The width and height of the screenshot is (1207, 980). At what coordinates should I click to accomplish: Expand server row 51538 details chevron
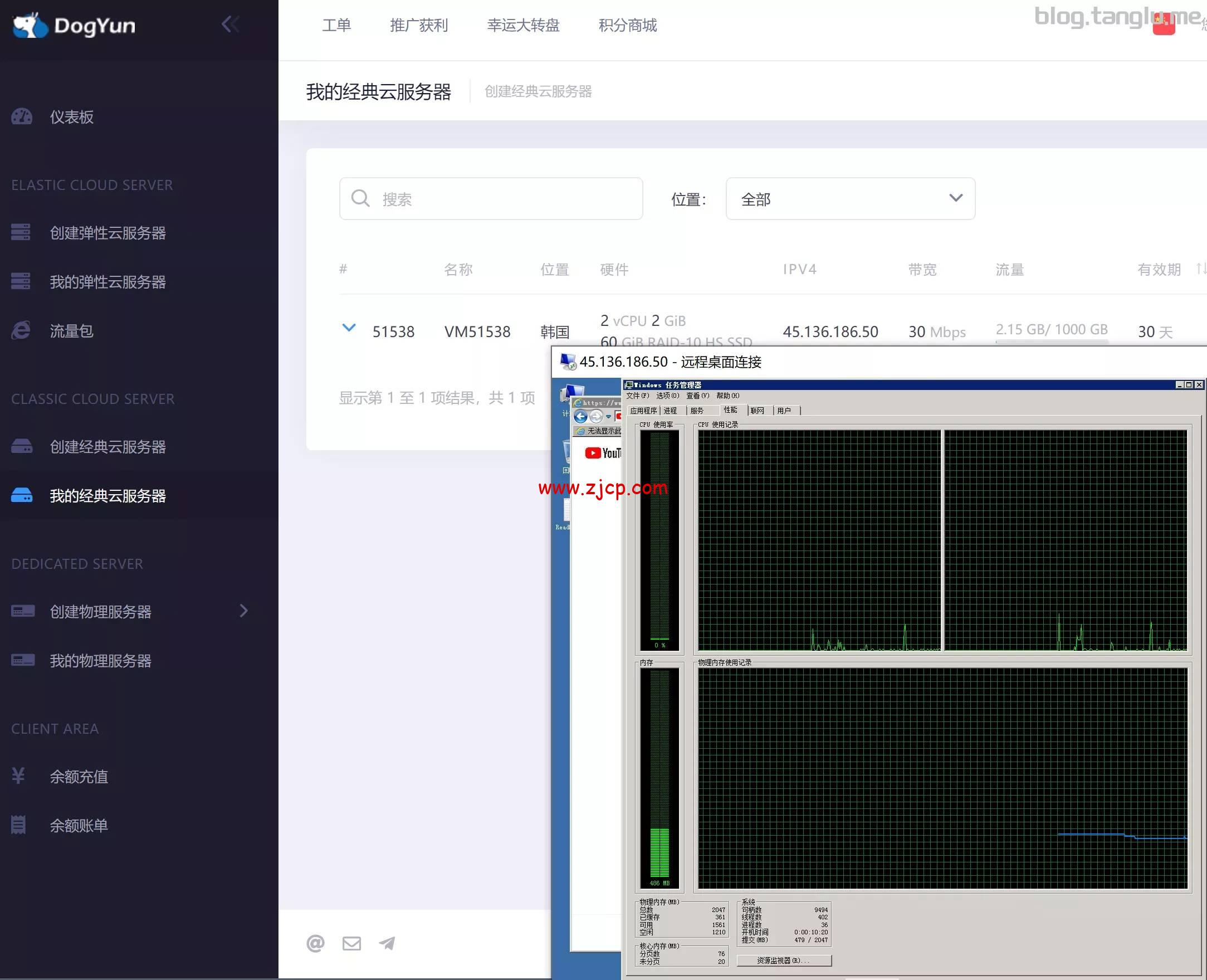349,328
